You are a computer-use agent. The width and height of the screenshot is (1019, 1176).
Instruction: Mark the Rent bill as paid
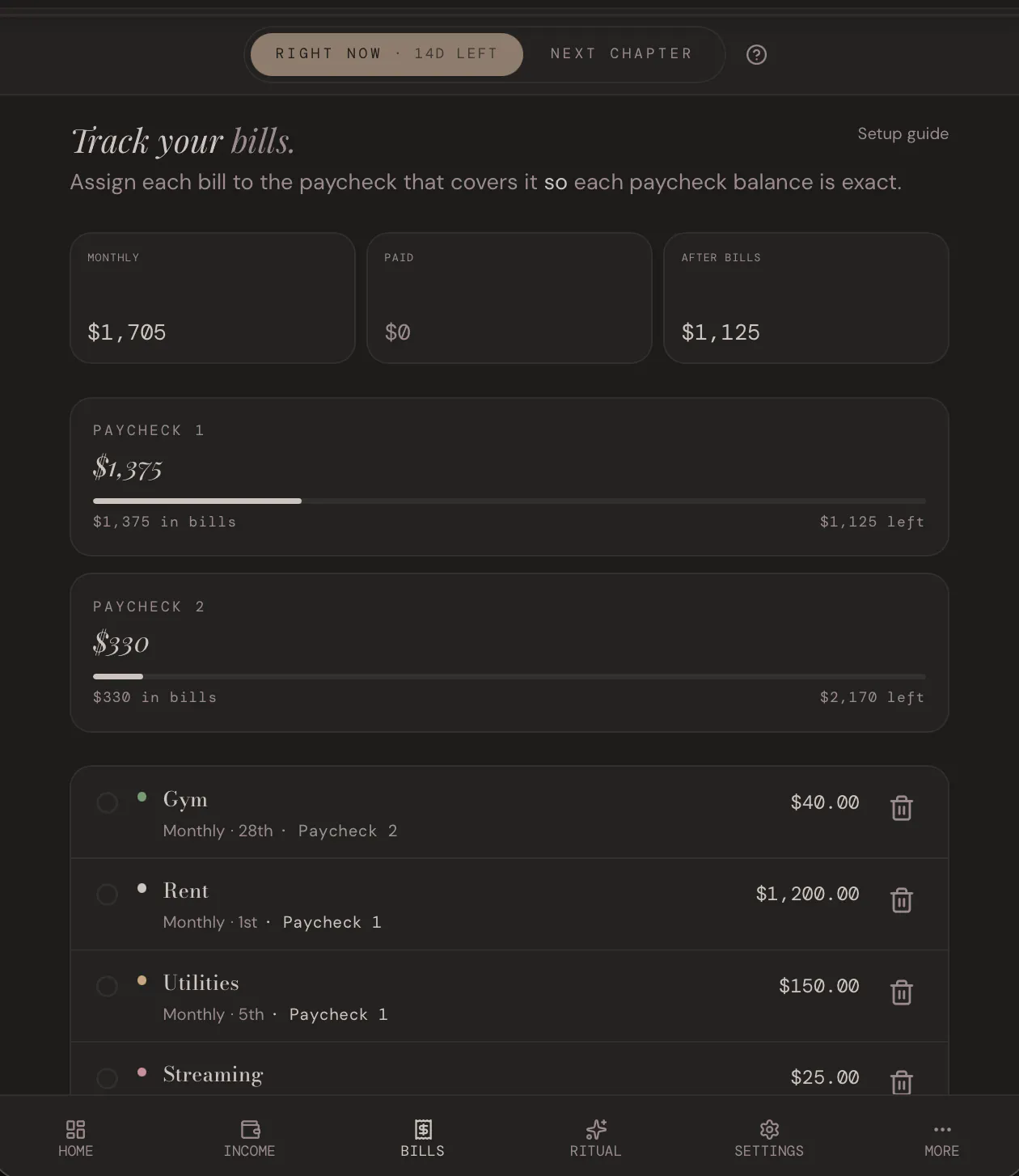tap(107, 895)
